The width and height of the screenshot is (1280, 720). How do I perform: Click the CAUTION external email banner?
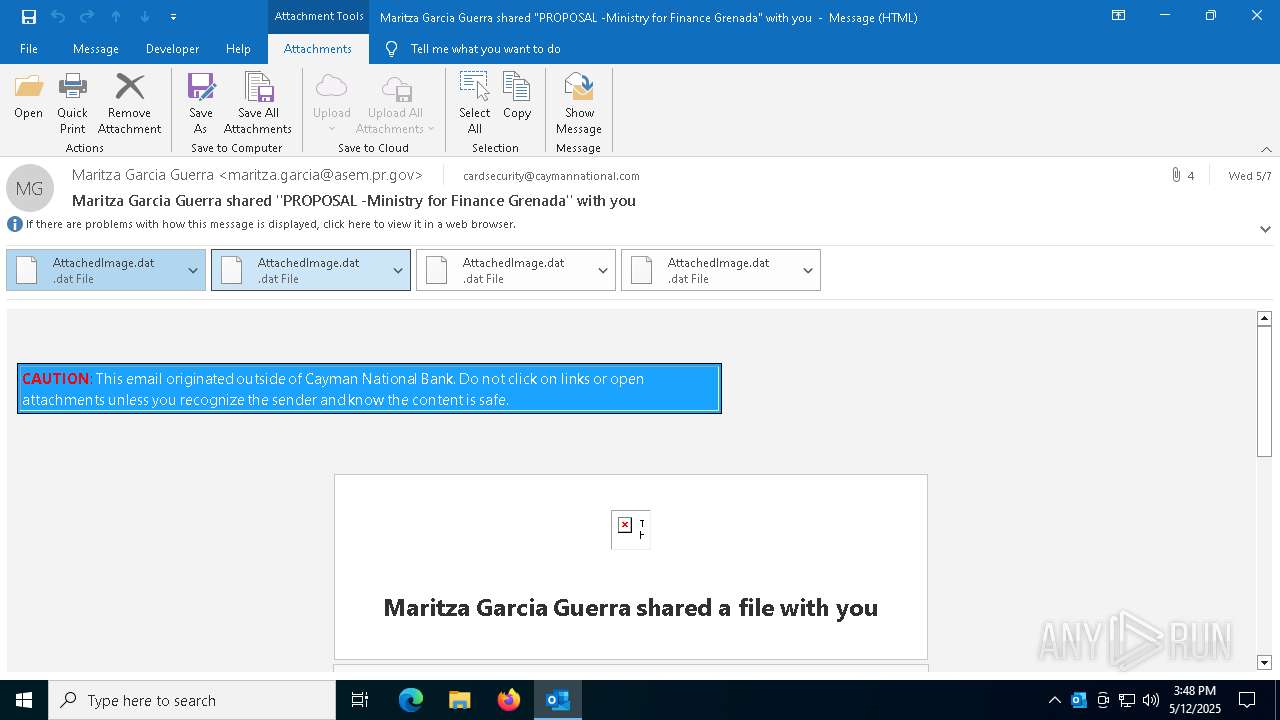(369, 389)
